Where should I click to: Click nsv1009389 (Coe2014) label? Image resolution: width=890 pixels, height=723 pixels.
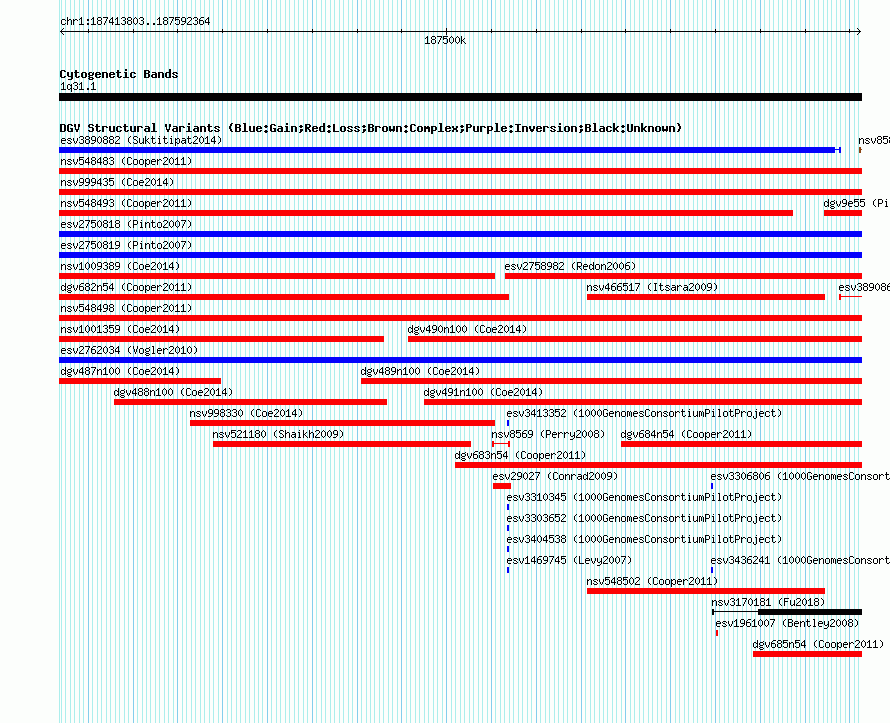point(120,266)
